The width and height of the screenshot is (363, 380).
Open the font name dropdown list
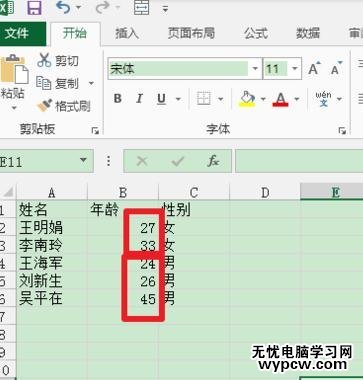pyautogui.click(x=255, y=69)
